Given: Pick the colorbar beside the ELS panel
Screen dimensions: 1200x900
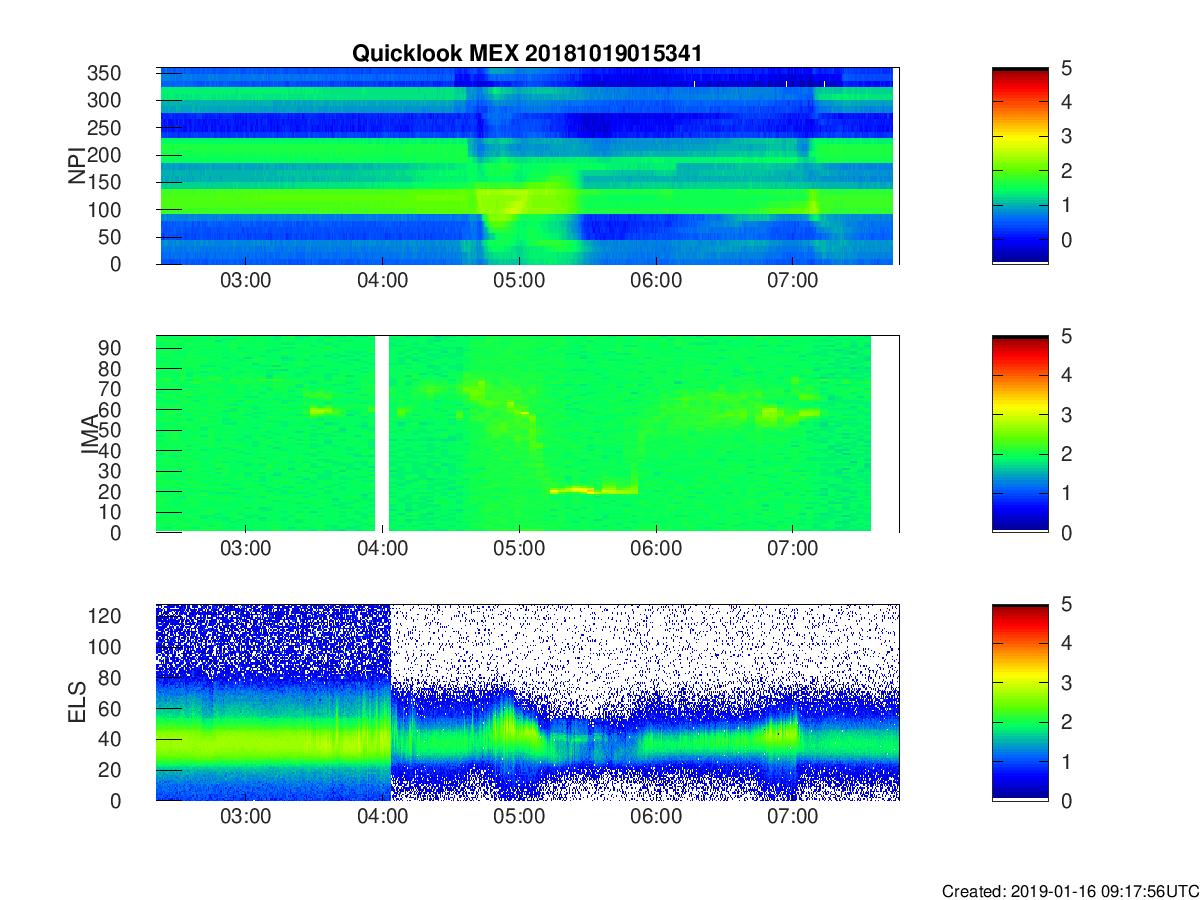Looking at the screenshot, I should tap(1020, 702).
